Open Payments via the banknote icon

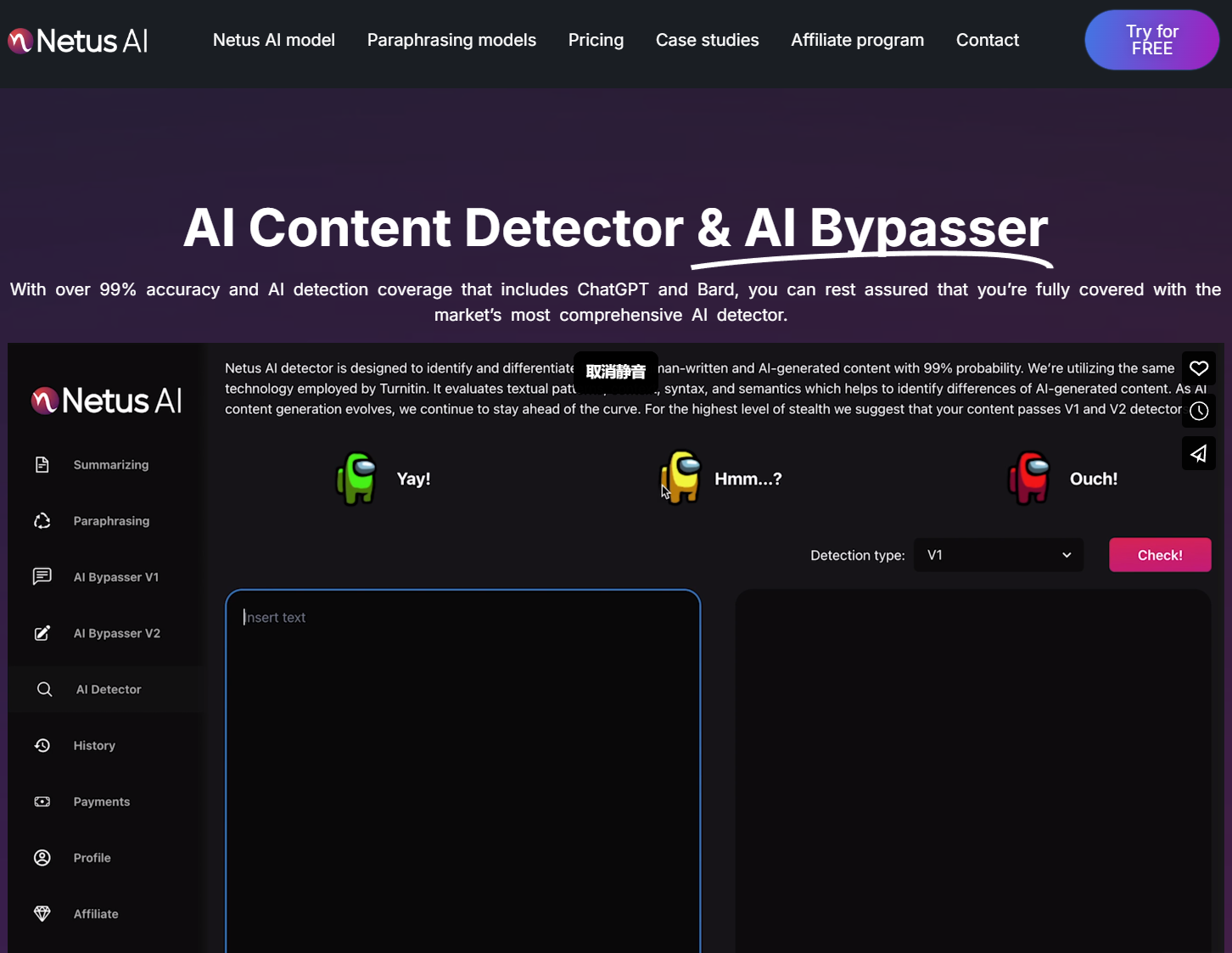[x=42, y=801]
